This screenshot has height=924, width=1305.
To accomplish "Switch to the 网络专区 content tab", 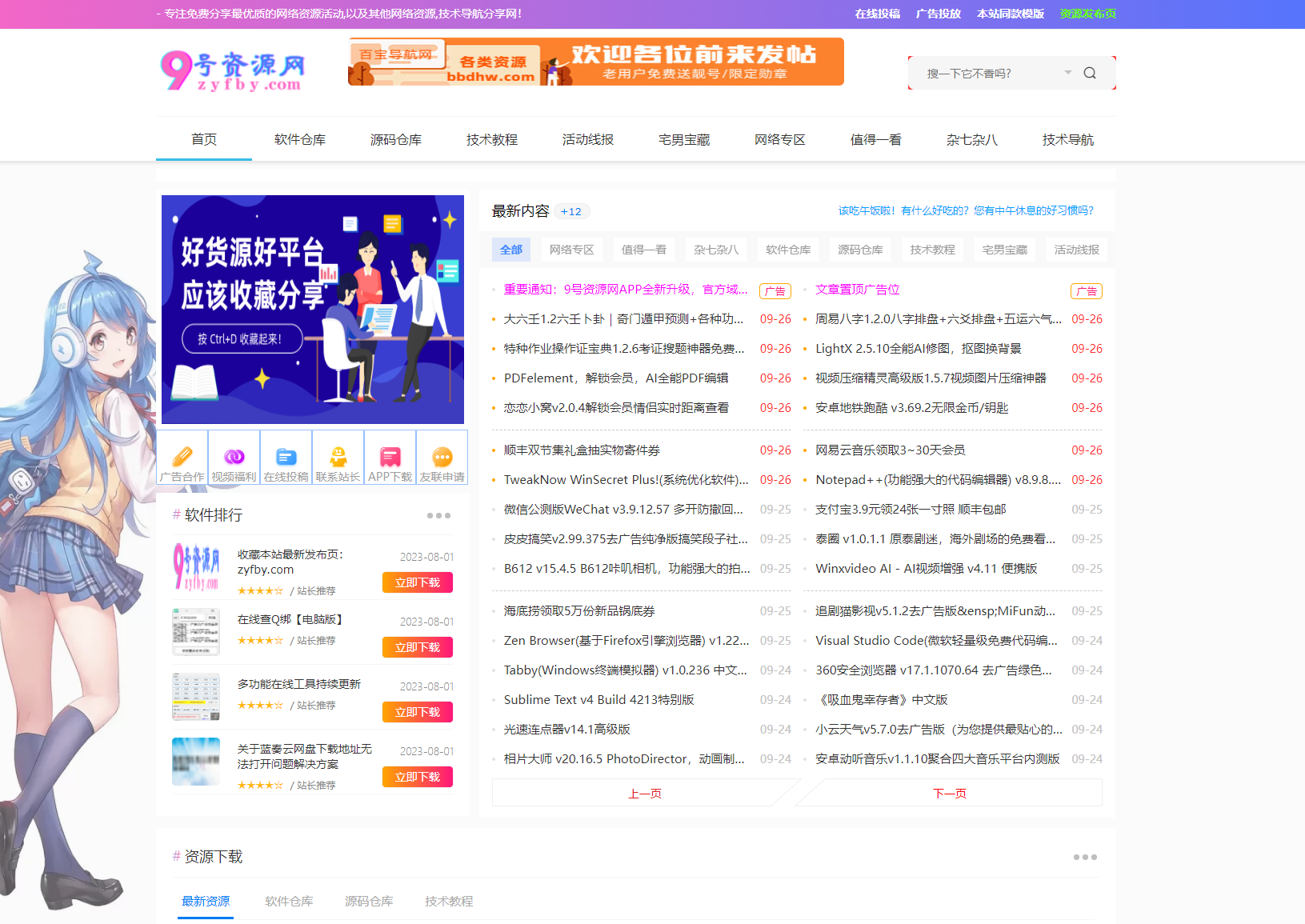I will coord(572,250).
